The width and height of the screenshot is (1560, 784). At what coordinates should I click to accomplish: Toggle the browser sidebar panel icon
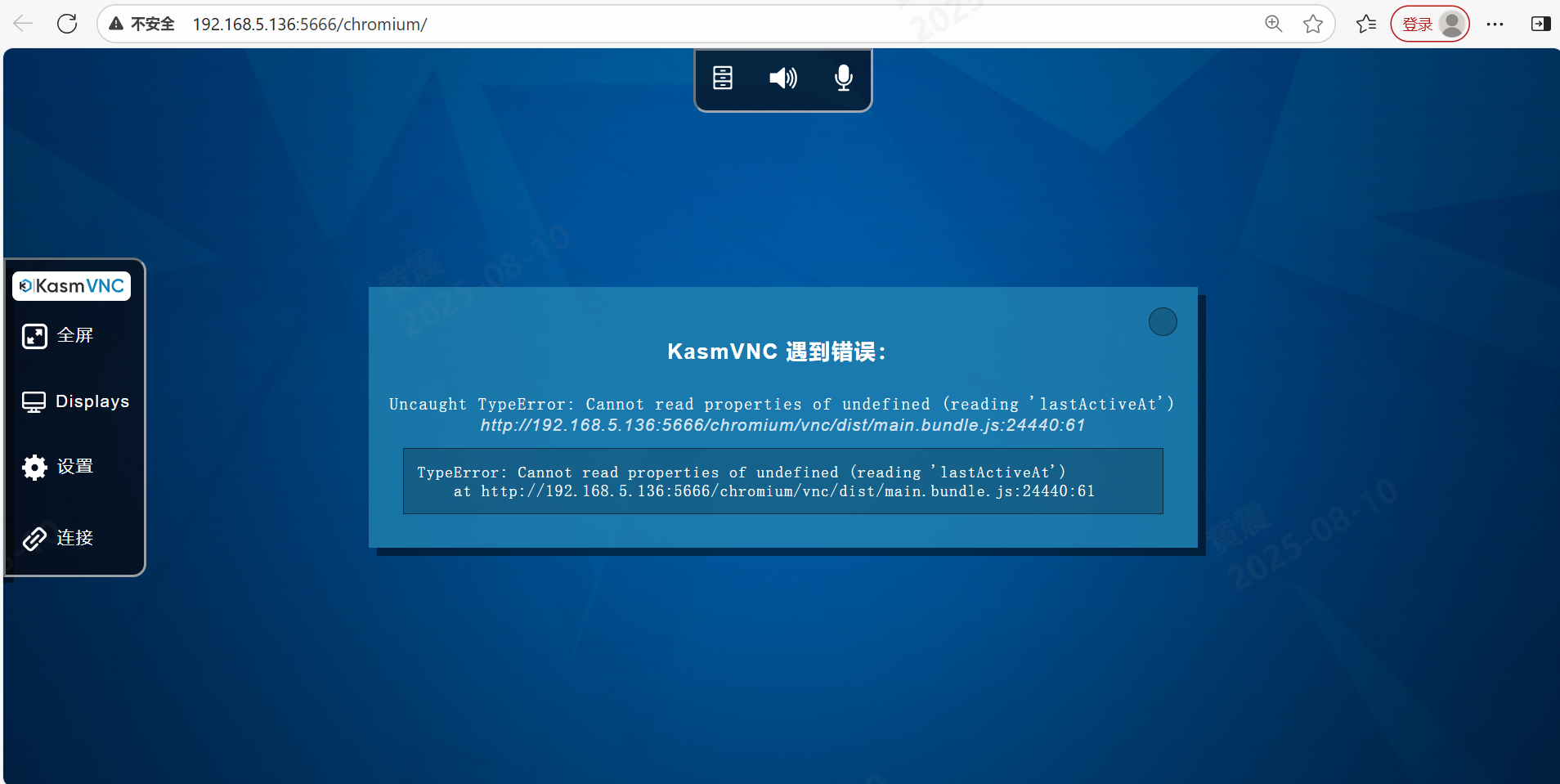(1541, 24)
